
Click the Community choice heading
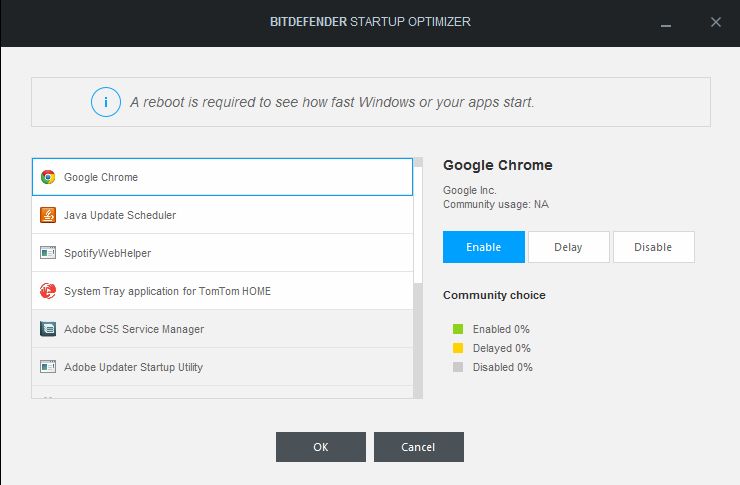pyautogui.click(x=494, y=295)
